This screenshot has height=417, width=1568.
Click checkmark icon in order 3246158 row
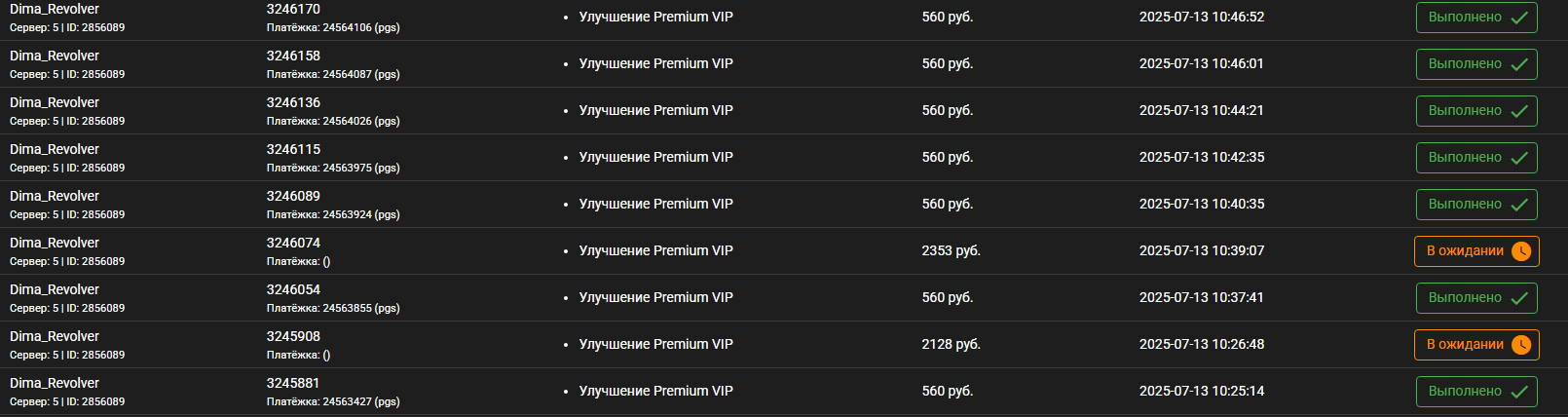coord(1518,64)
